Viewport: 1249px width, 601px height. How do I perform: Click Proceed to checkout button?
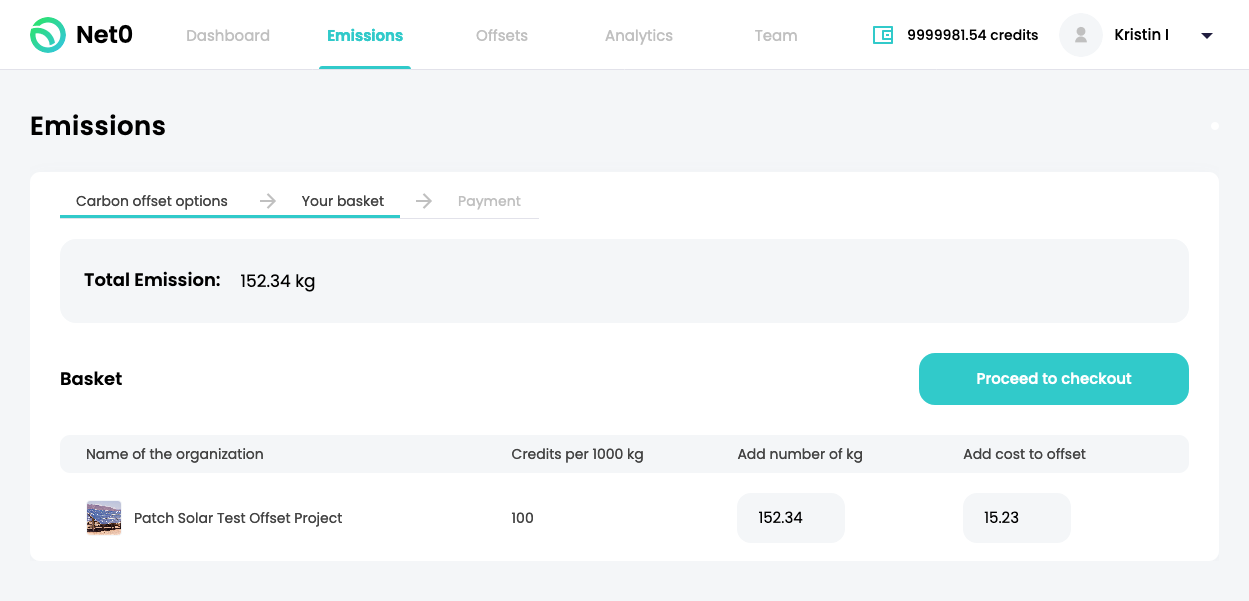1054,379
